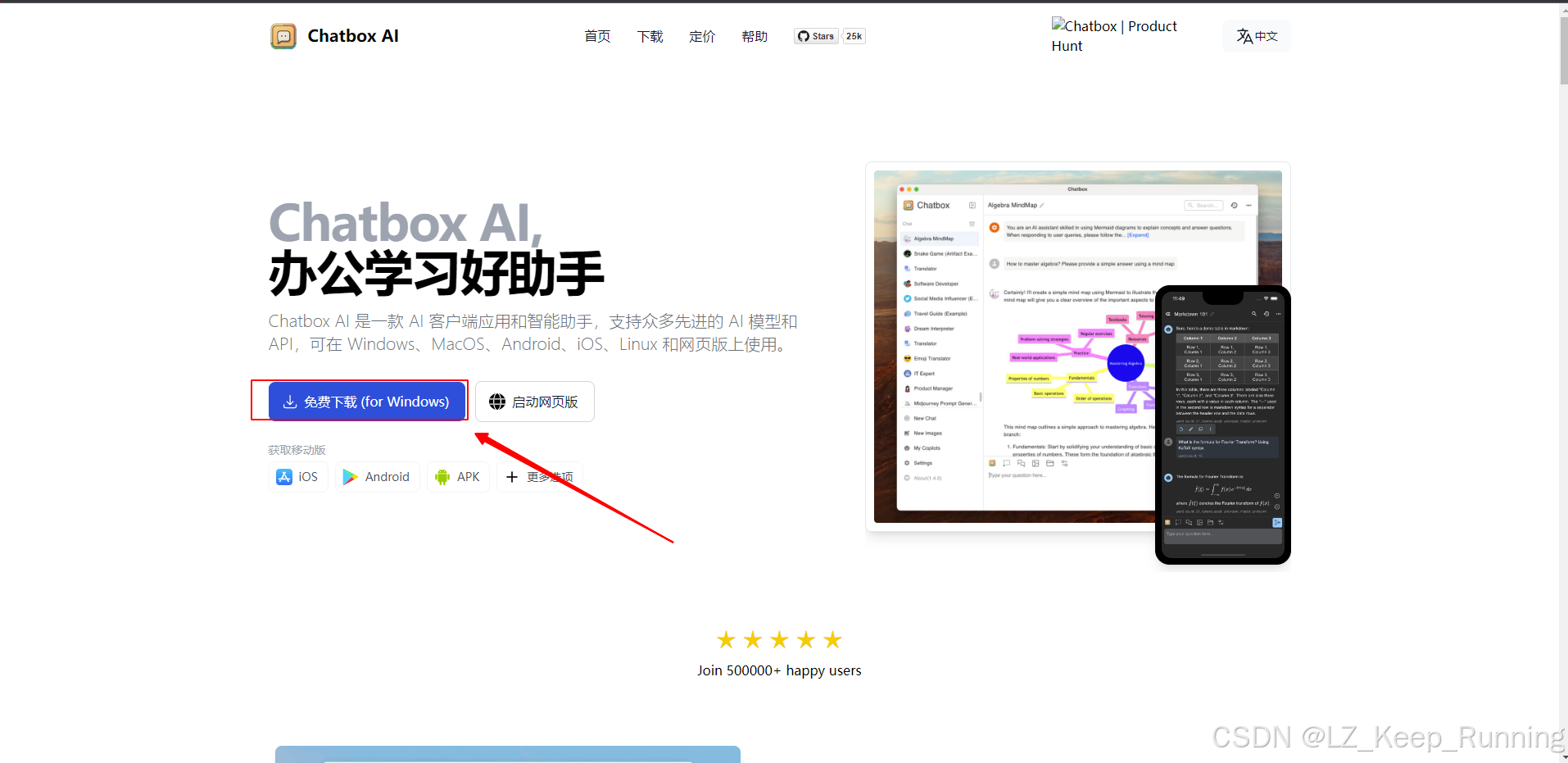Click the globe icon on 启动网页版

(x=497, y=402)
